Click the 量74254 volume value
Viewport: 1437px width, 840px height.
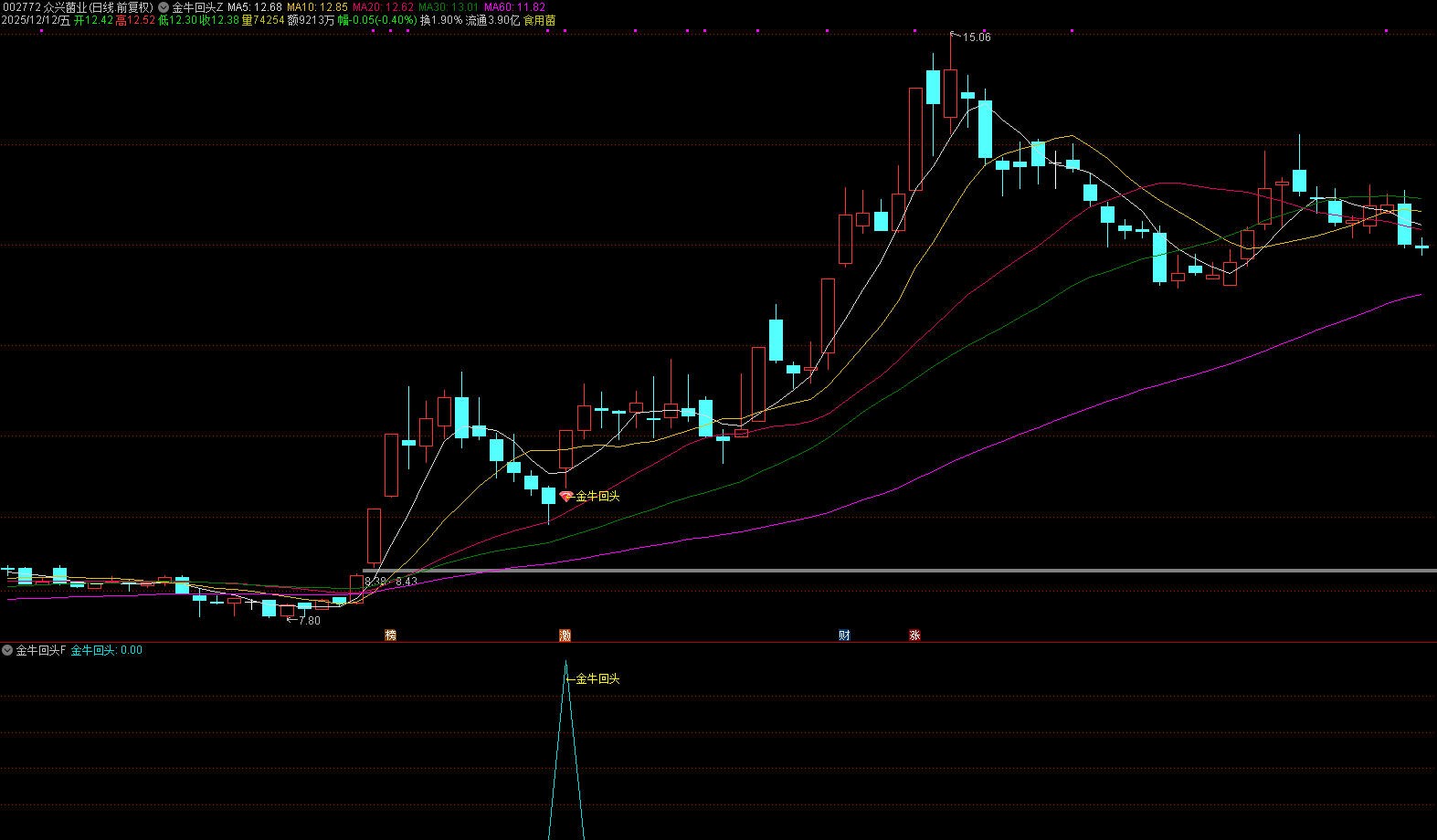(263, 20)
